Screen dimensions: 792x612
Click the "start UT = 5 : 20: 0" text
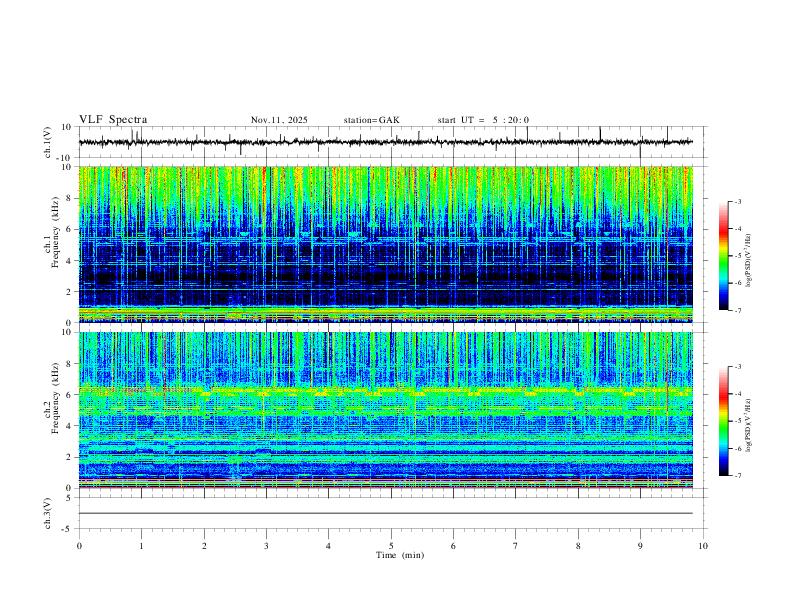(x=483, y=120)
